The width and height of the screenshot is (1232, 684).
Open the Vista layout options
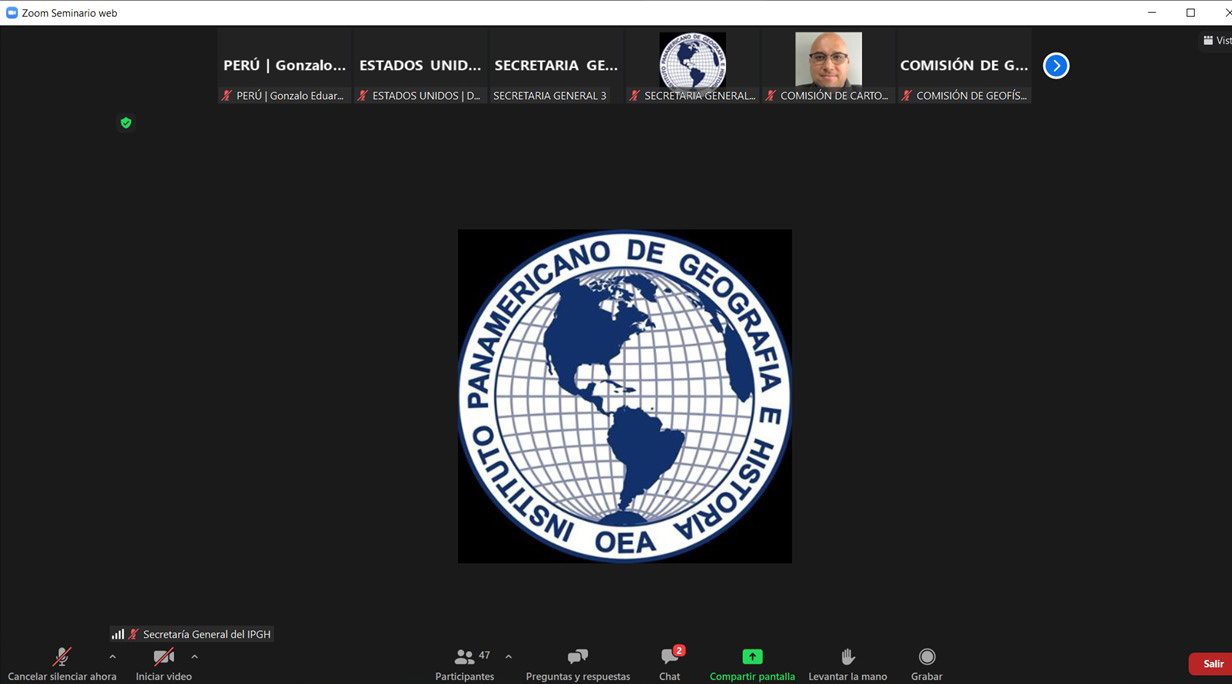point(1216,41)
